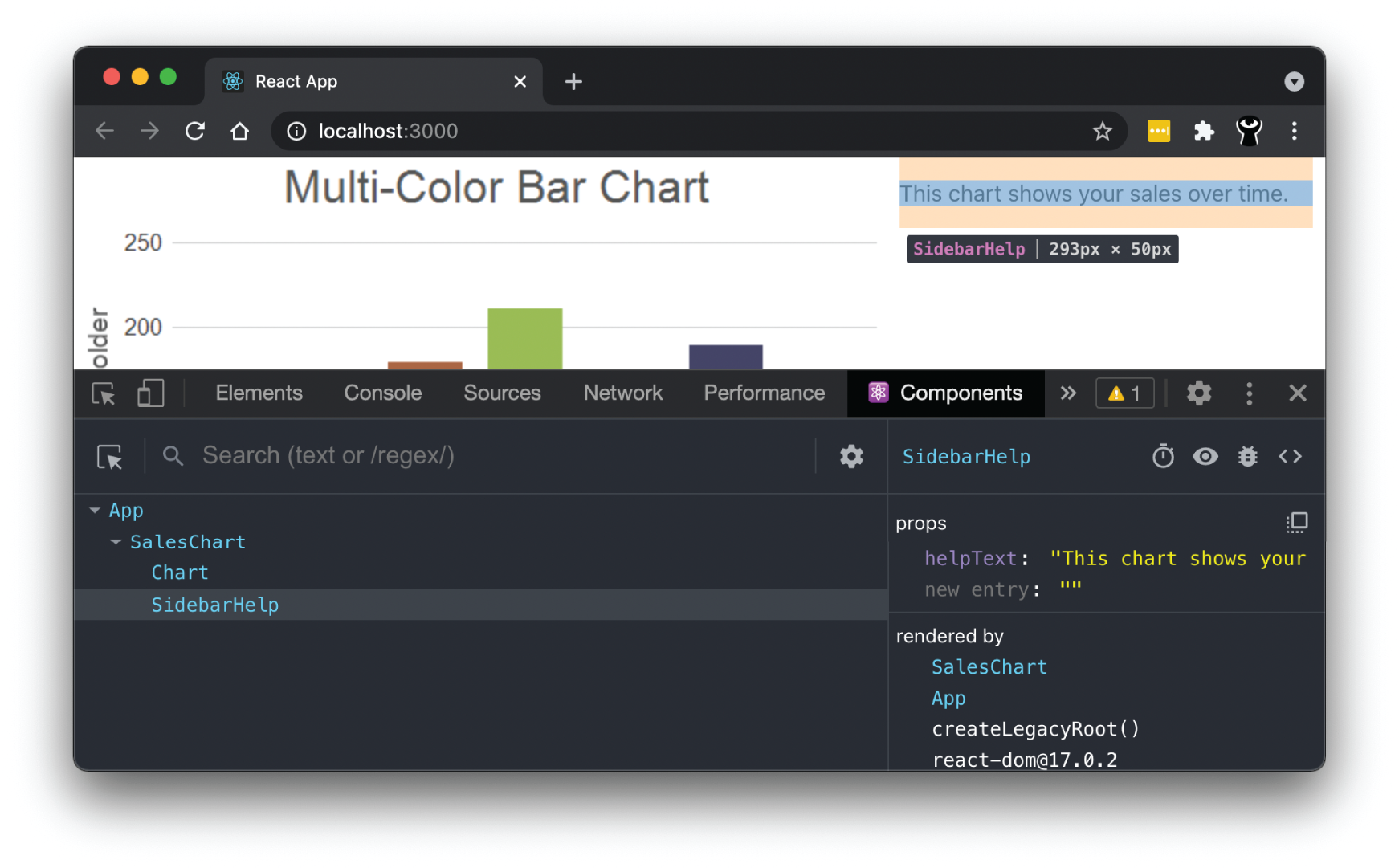Open the Components panel settings gear
The image size is (1399, 868).
(851, 456)
